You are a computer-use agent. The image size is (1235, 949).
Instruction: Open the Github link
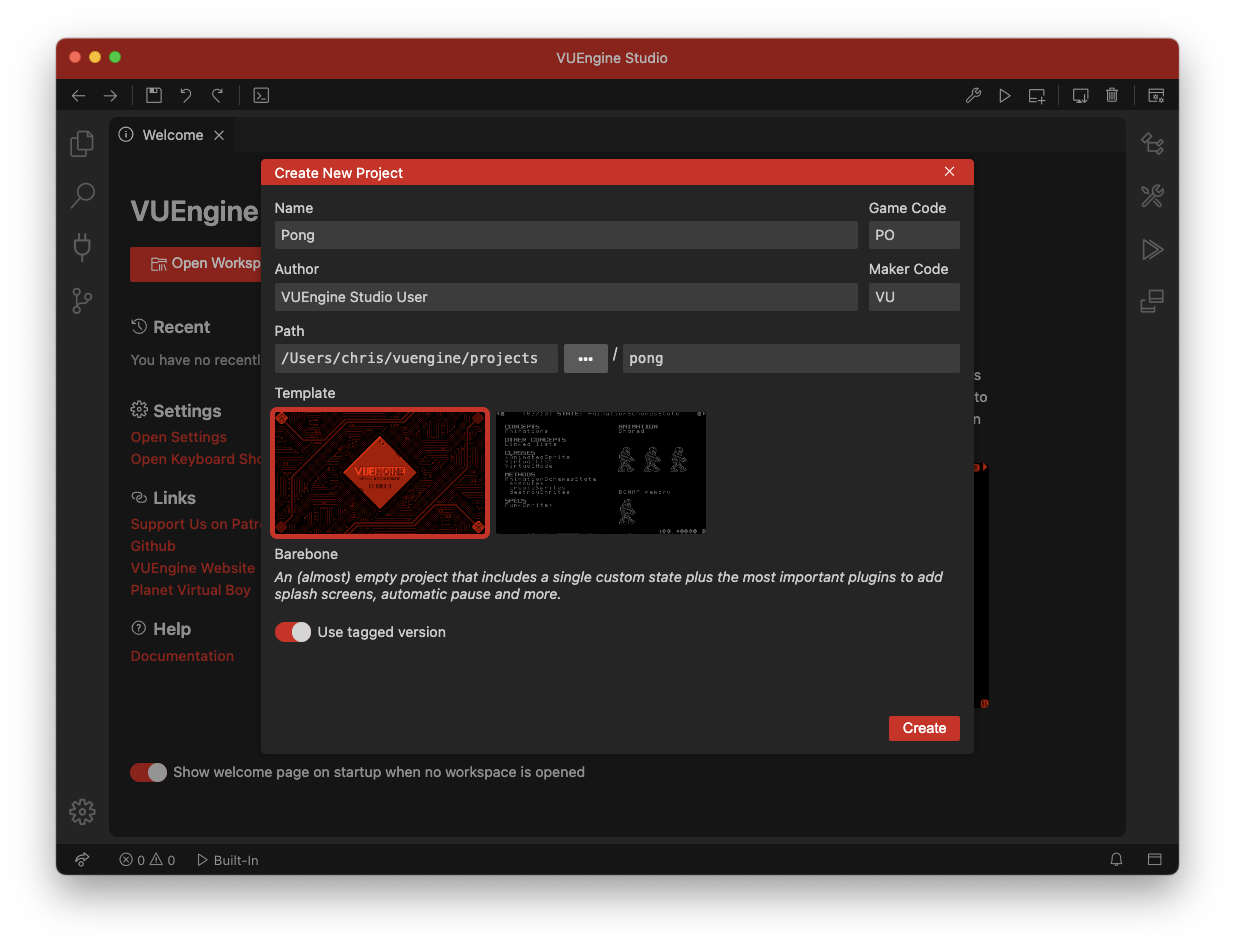click(153, 546)
